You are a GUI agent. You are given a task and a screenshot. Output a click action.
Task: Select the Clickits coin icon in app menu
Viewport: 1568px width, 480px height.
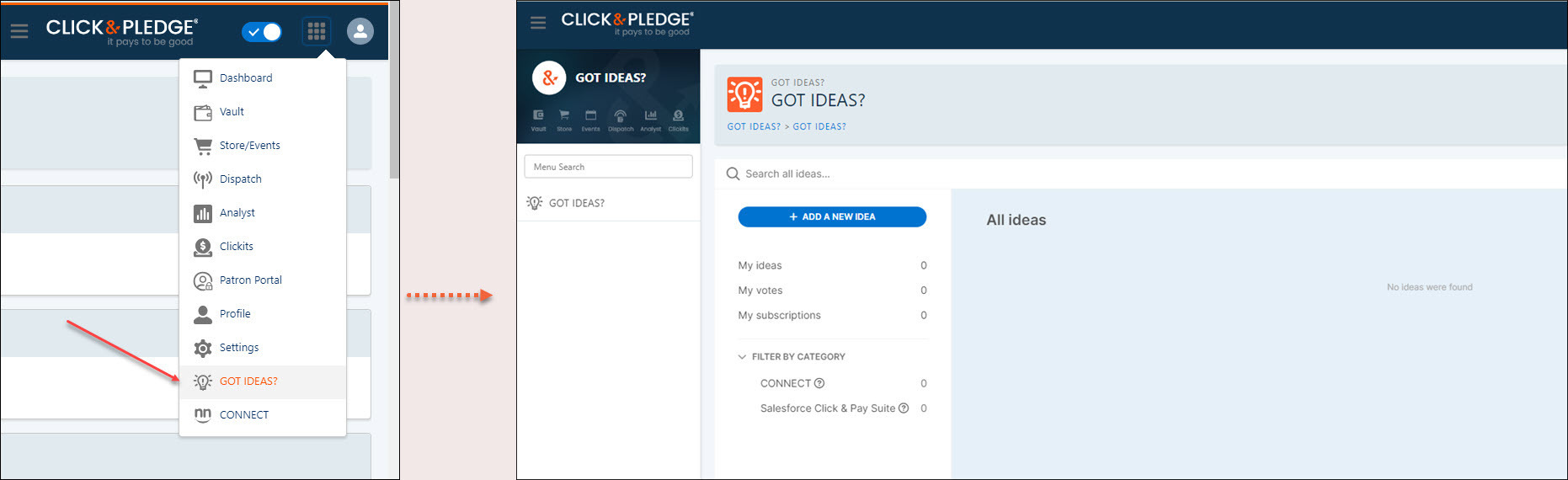(203, 247)
